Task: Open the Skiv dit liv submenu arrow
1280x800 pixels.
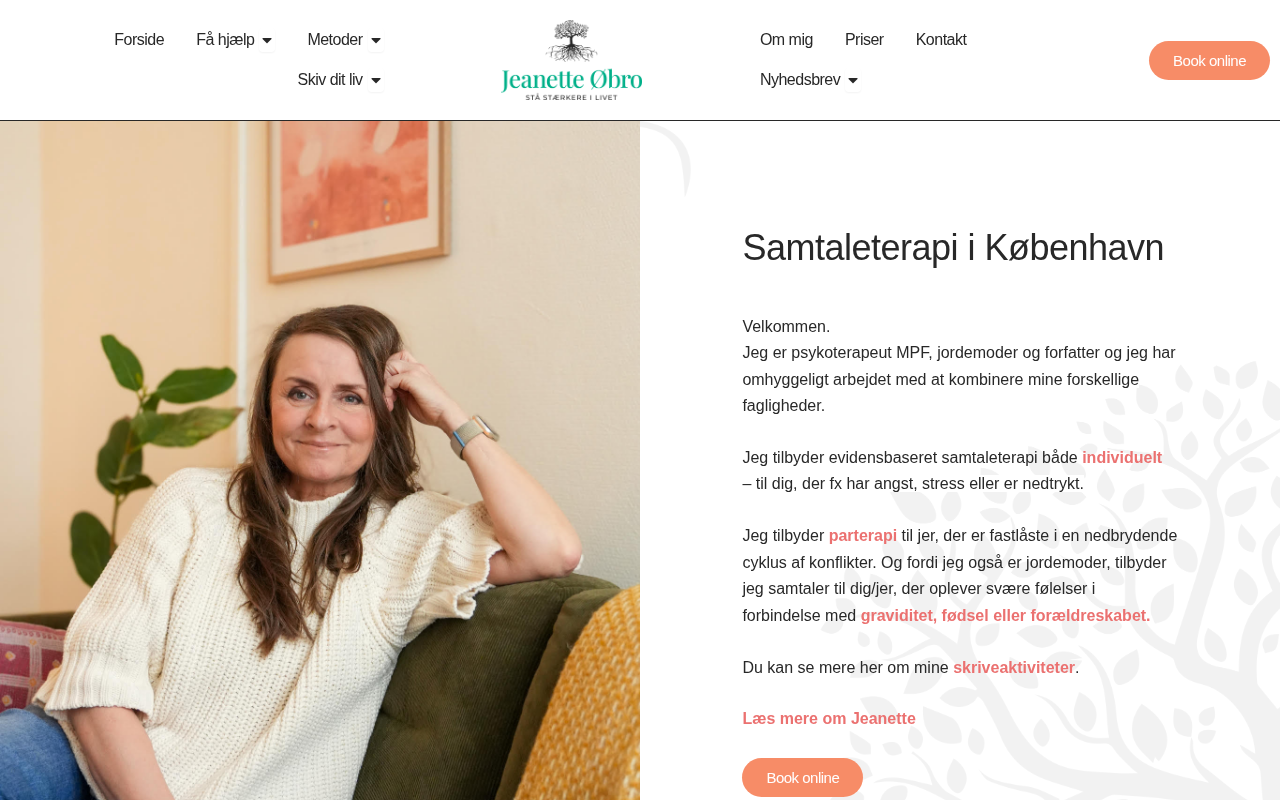Action: 376,81
